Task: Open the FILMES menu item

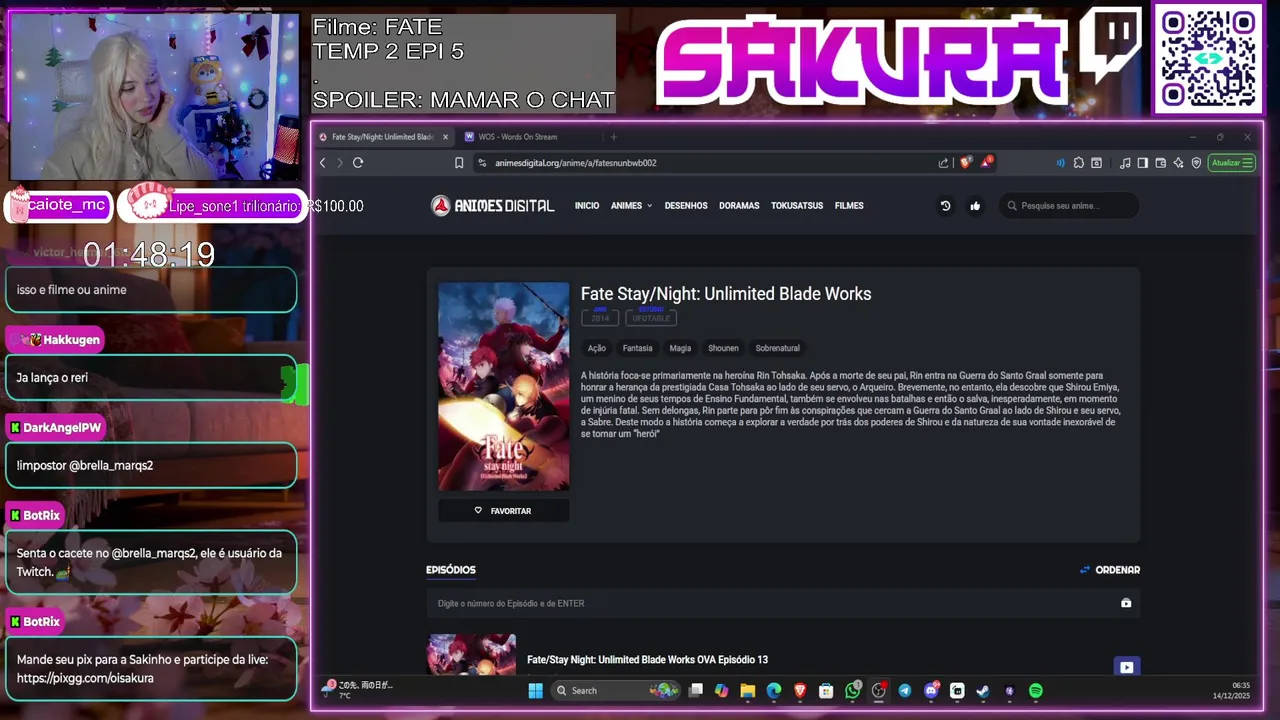Action: tap(849, 206)
